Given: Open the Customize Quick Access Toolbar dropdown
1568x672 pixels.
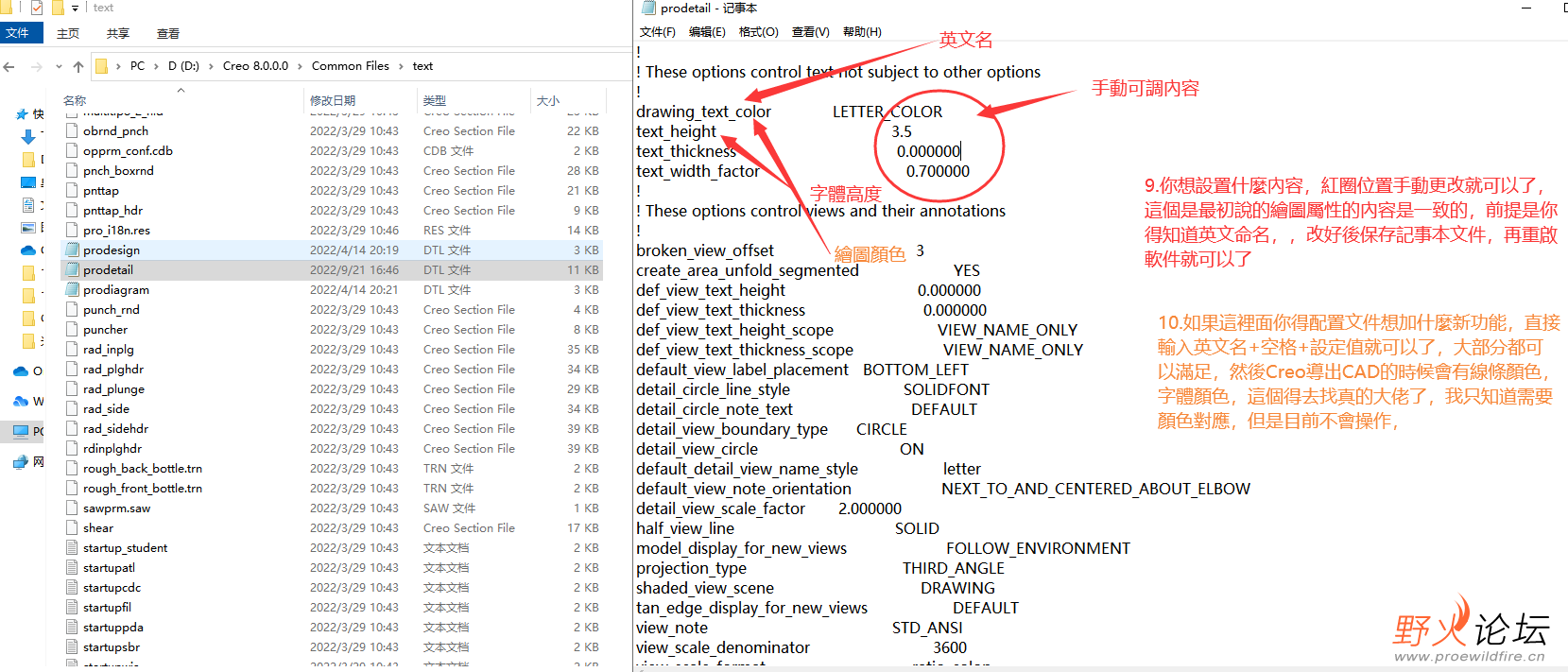Looking at the screenshot, I should [x=76, y=8].
